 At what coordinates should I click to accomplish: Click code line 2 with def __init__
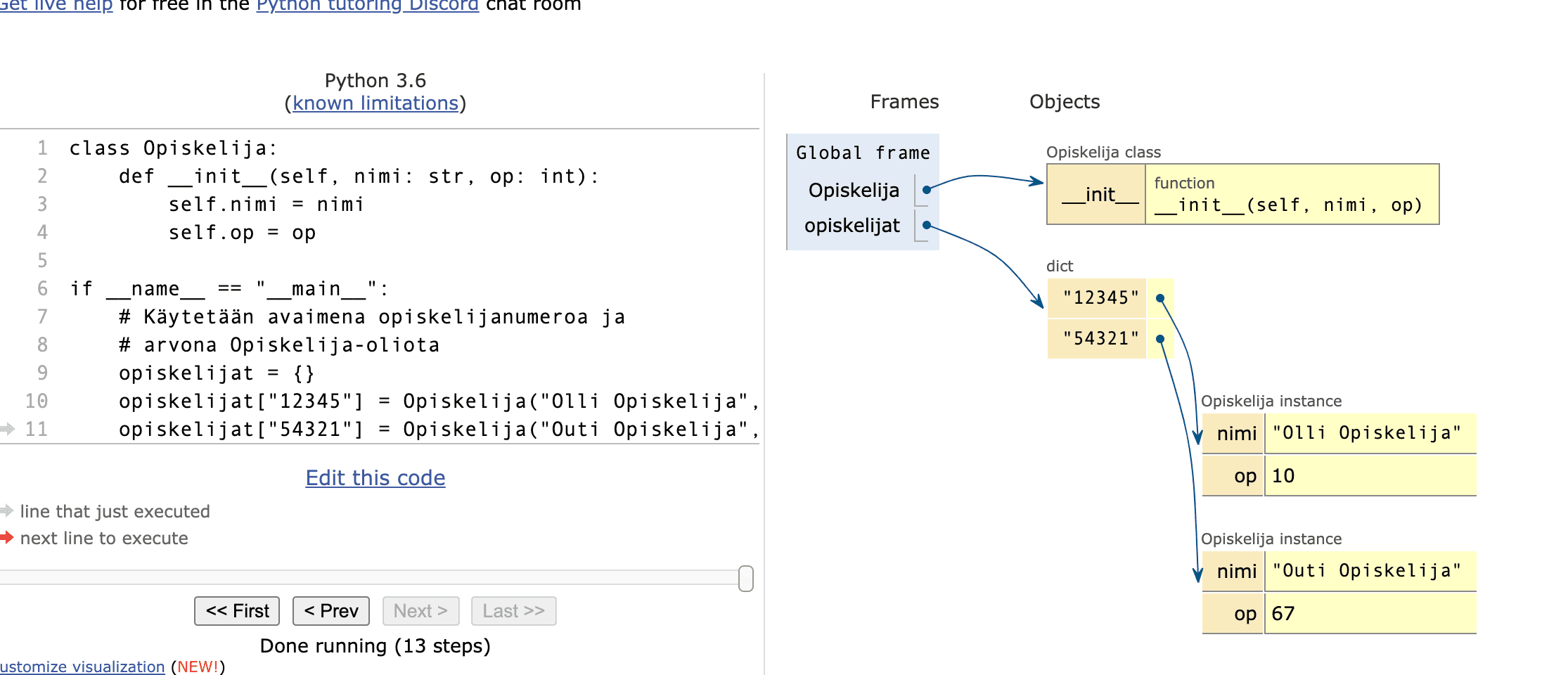click(359, 176)
